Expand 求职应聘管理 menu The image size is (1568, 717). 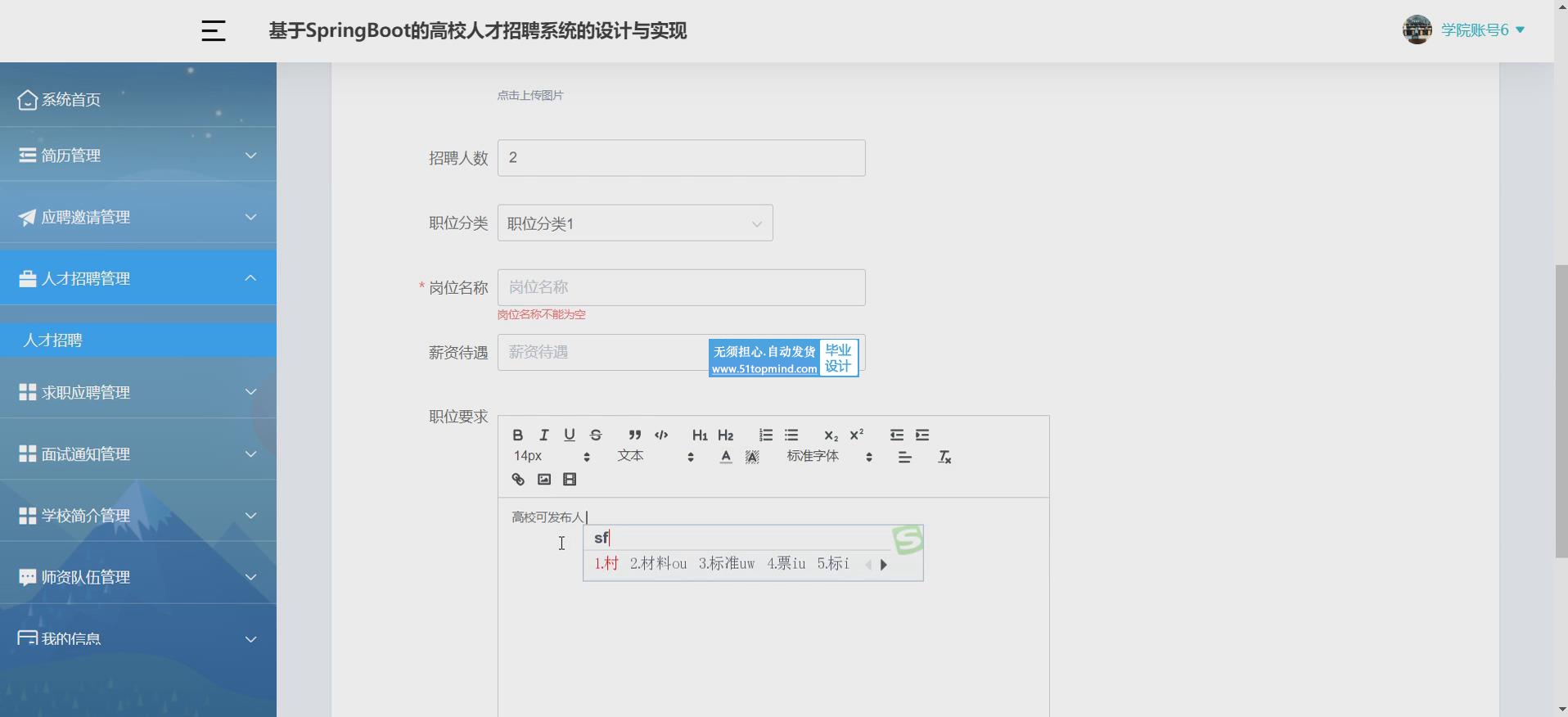pyautogui.click(x=138, y=392)
